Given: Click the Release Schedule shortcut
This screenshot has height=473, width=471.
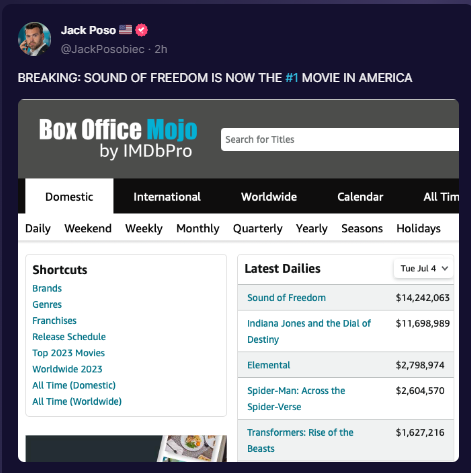Looking at the screenshot, I should pyautogui.click(x=69, y=337).
